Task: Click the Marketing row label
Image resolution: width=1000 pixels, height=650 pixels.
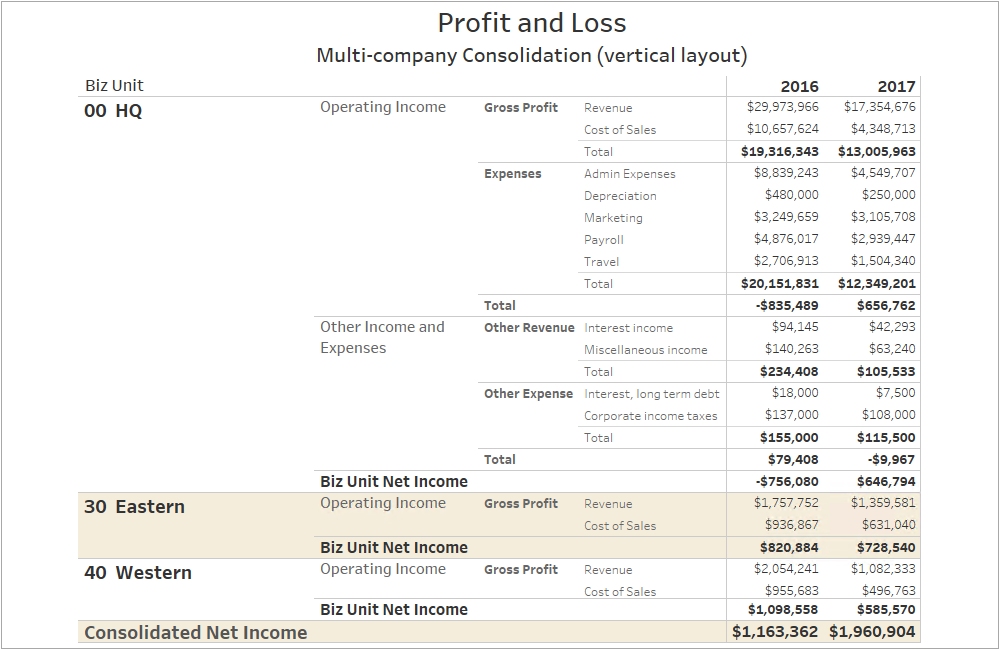Action: (613, 218)
